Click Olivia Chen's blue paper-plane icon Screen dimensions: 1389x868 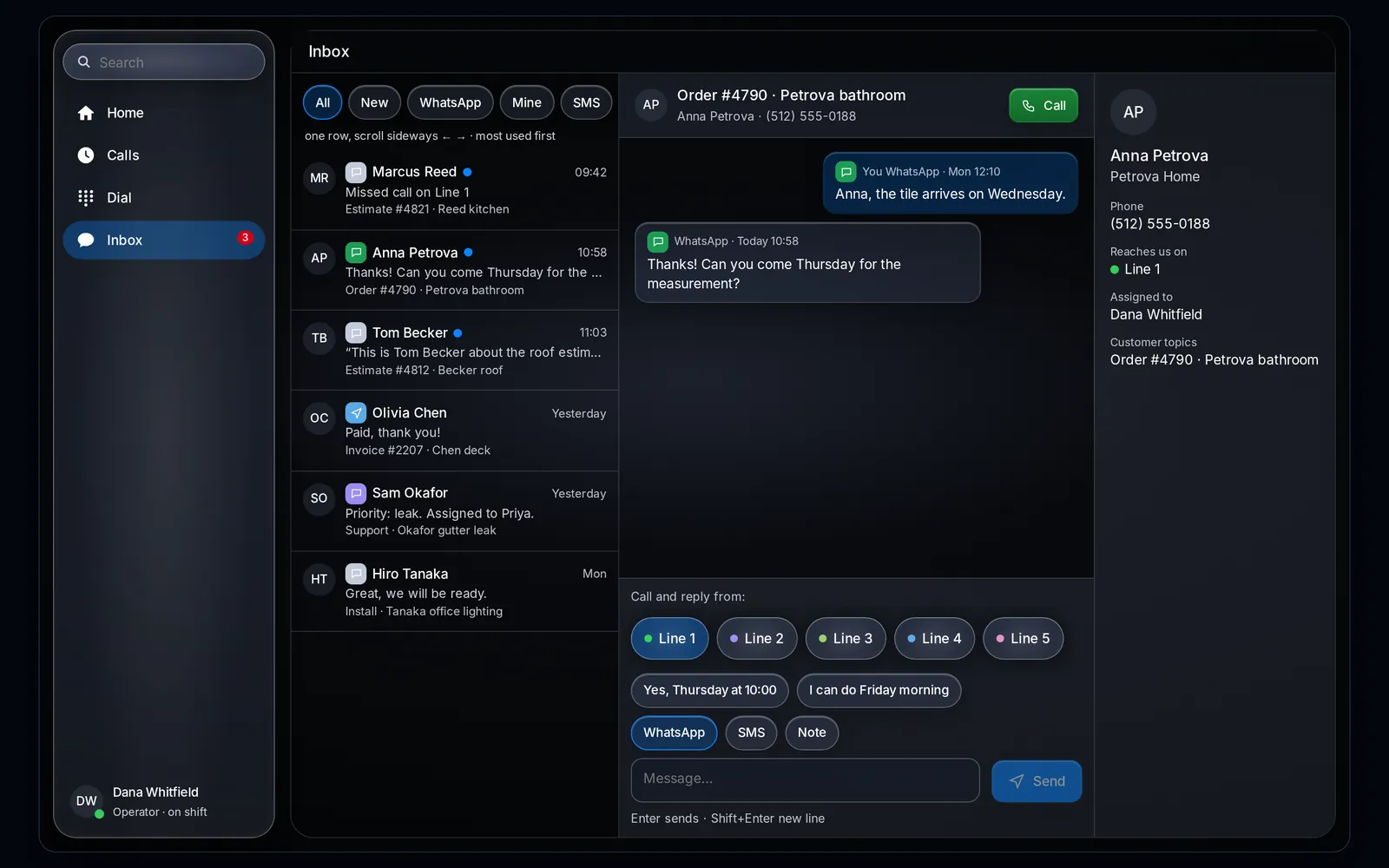356,413
